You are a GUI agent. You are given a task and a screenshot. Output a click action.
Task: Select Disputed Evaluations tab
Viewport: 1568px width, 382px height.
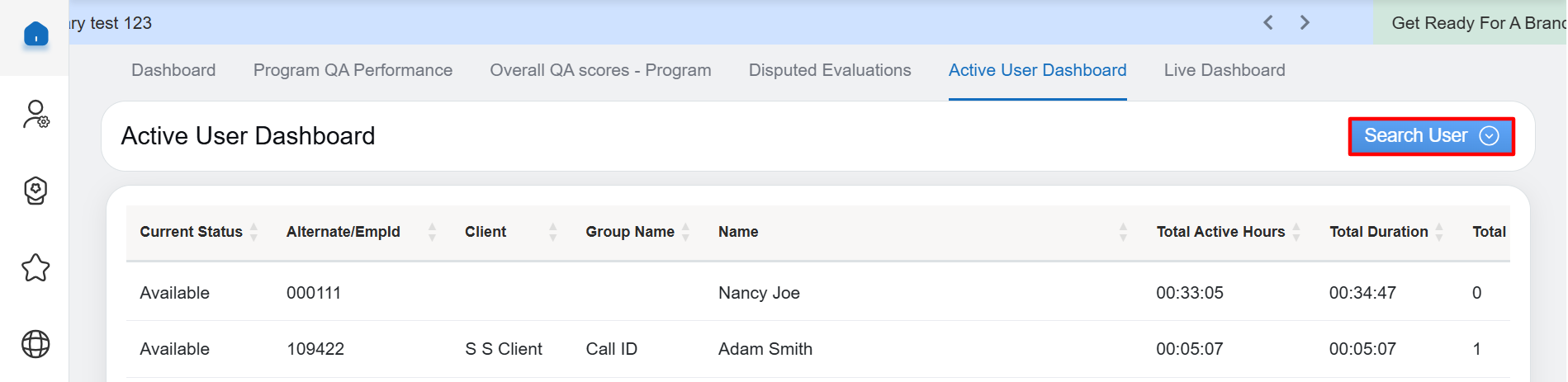(x=829, y=70)
